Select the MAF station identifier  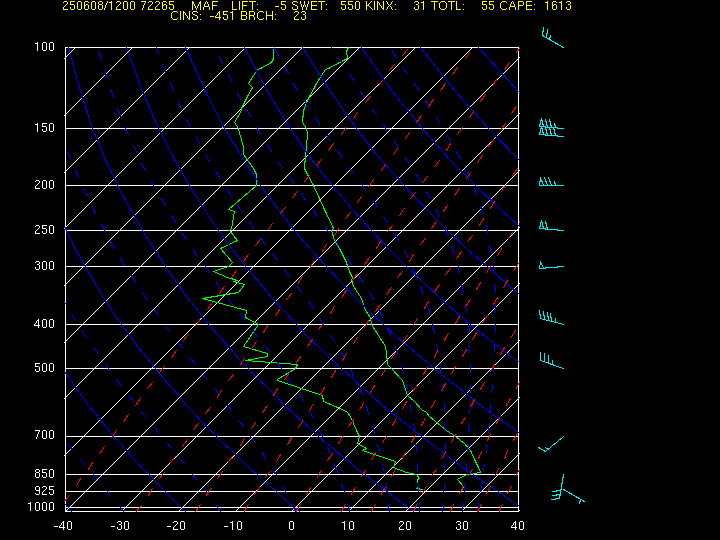pyautogui.click(x=204, y=6)
